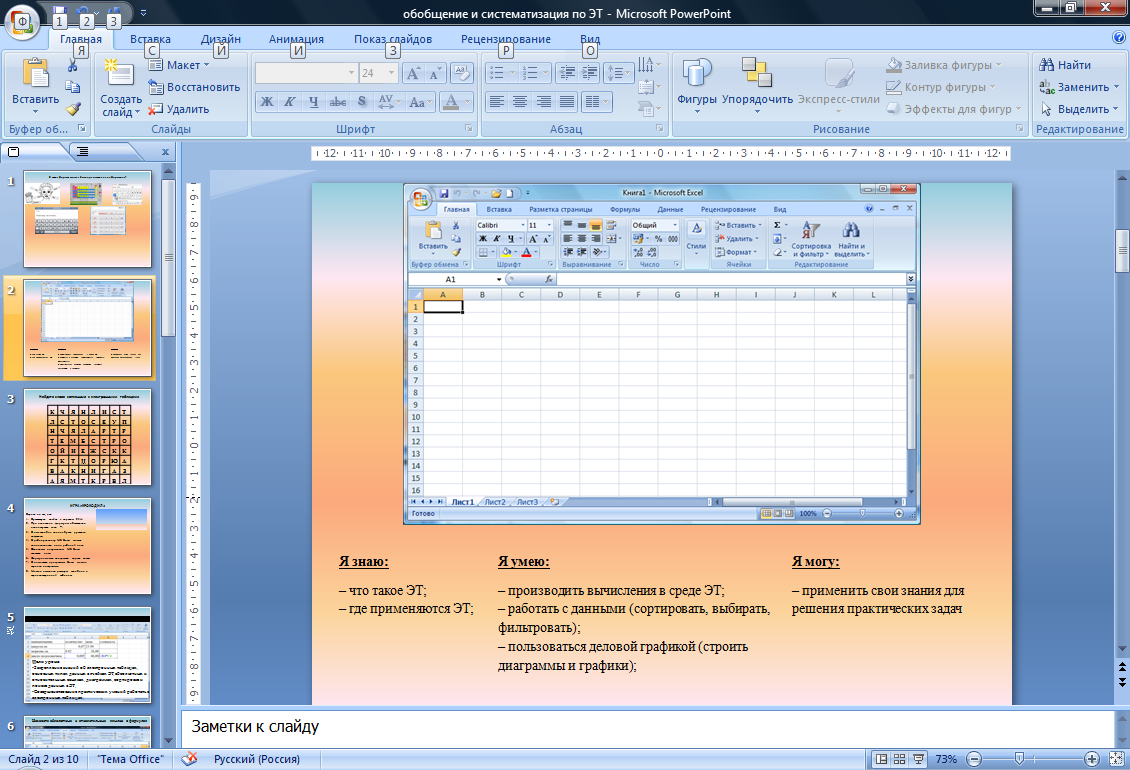Justify text in PowerPoint Абзац group
The width and height of the screenshot is (1130, 770).
click(567, 102)
